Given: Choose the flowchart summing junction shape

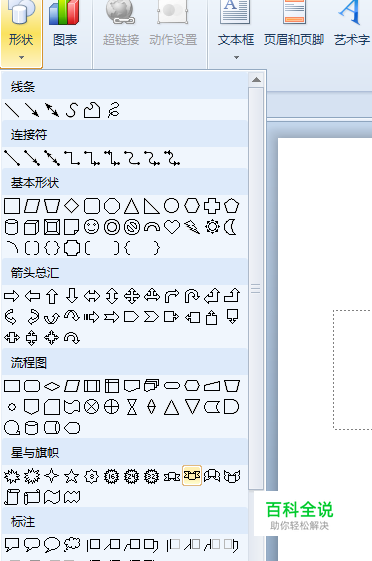Looking at the screenshot, I should click(x=92, y=407).
